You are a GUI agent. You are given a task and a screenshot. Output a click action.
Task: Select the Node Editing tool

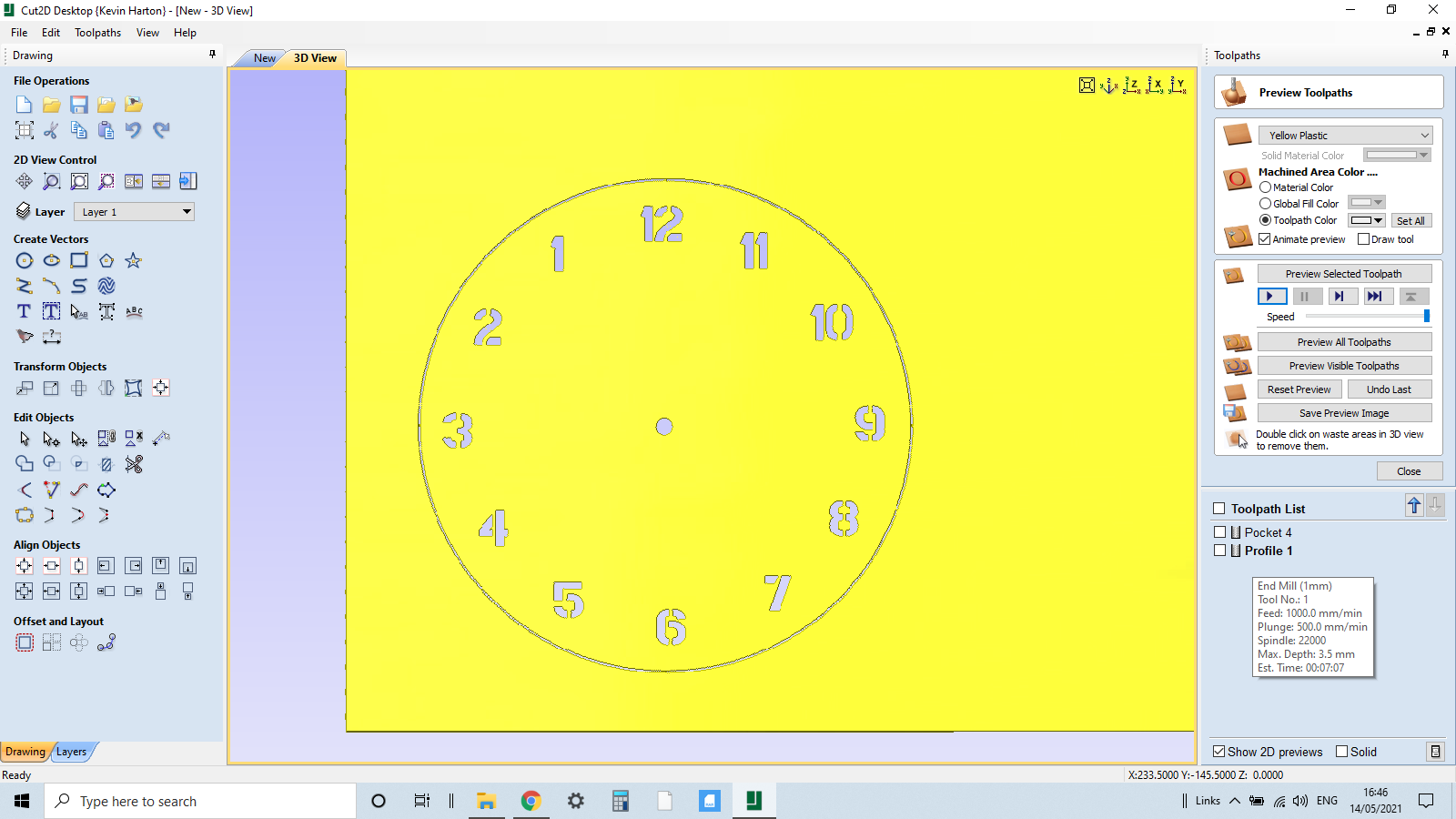51,438
